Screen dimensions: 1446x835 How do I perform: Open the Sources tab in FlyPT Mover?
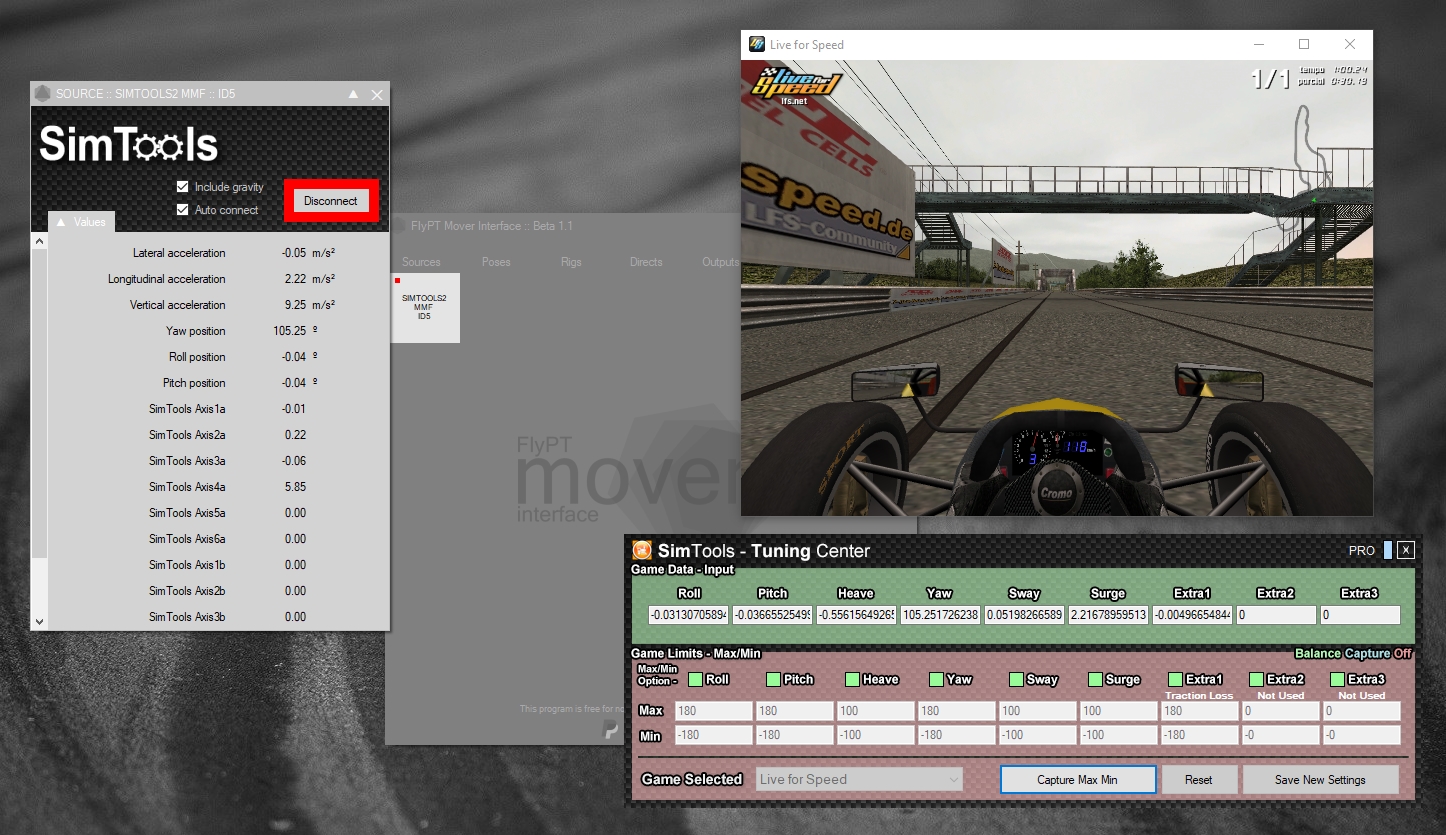point(421,262)
